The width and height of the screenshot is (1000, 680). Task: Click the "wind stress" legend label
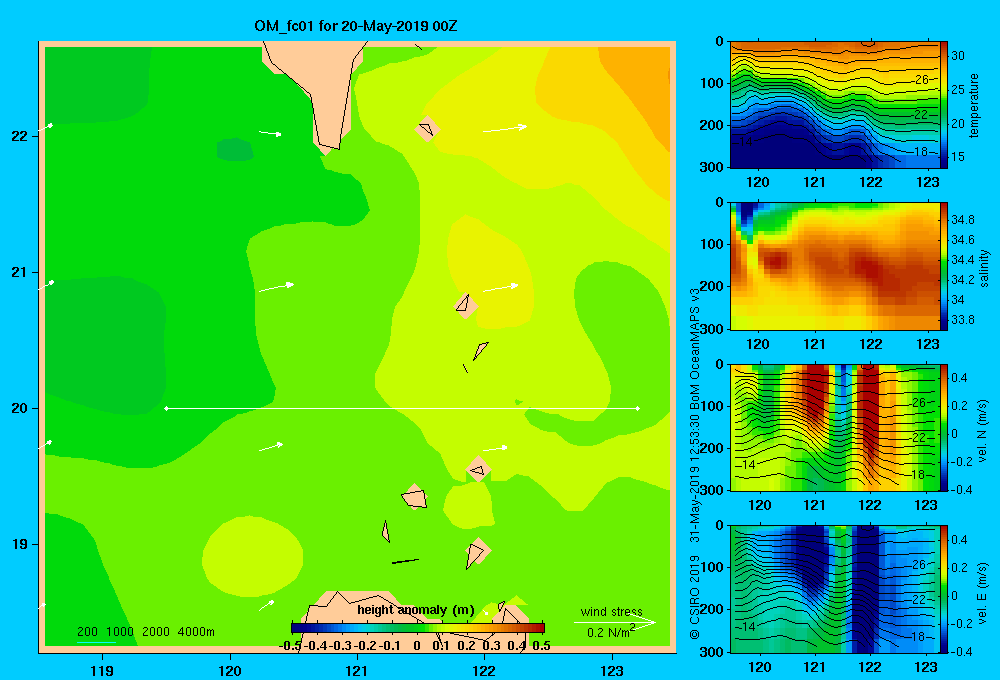[x=611, y=611]
